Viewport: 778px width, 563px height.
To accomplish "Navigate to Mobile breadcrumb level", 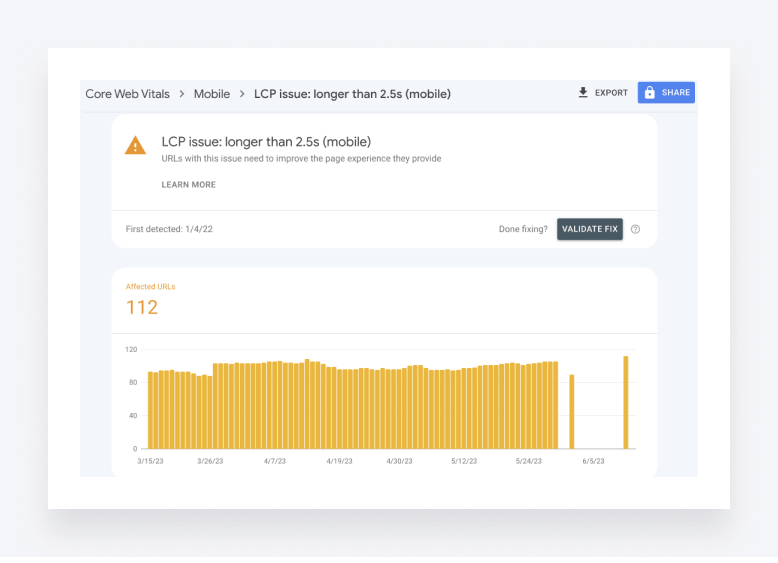I will (x=211, y=94).
